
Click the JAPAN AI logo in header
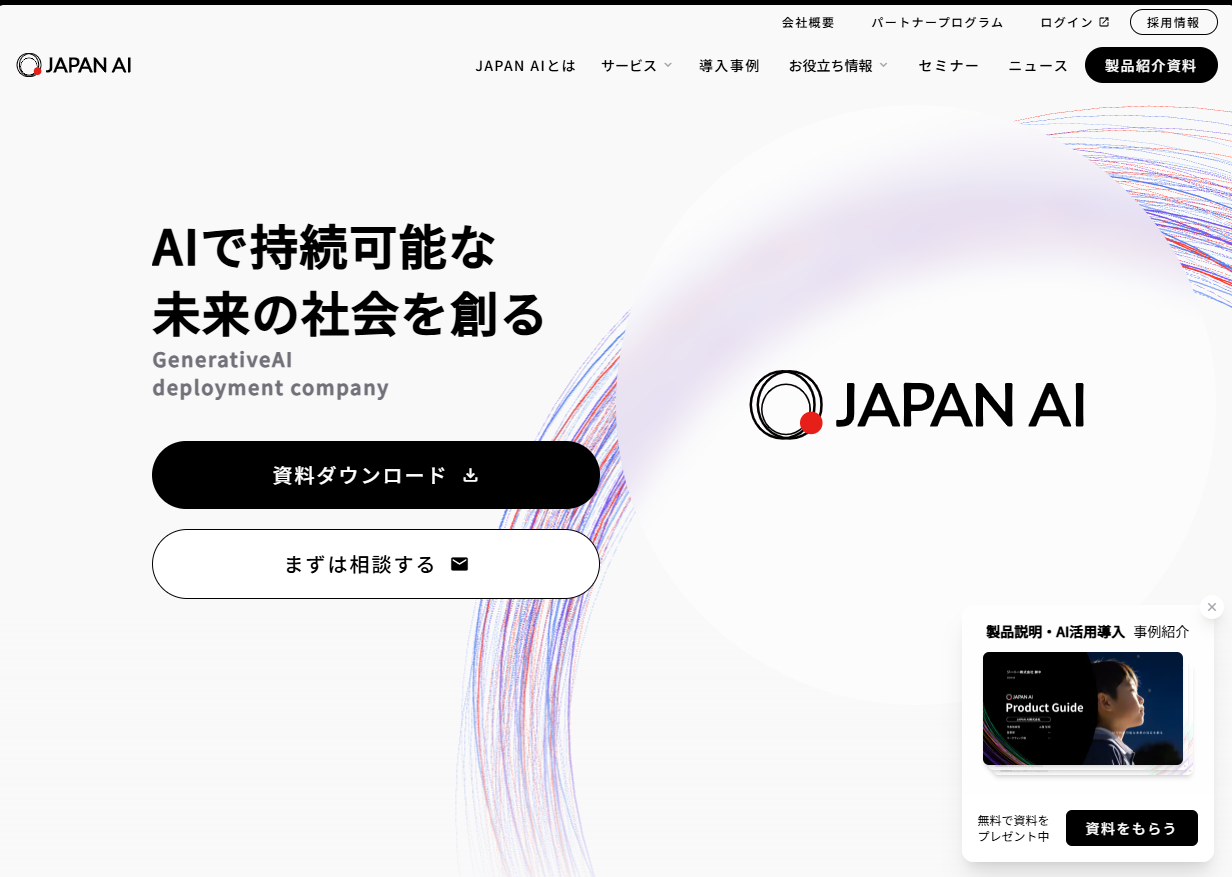(x=74, y=65)
